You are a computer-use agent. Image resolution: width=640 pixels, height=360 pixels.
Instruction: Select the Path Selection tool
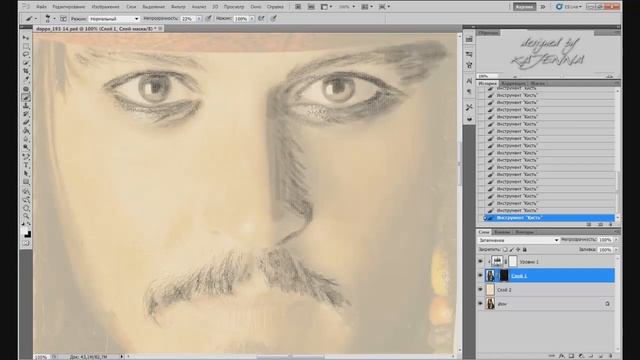[x=26, y=173]
